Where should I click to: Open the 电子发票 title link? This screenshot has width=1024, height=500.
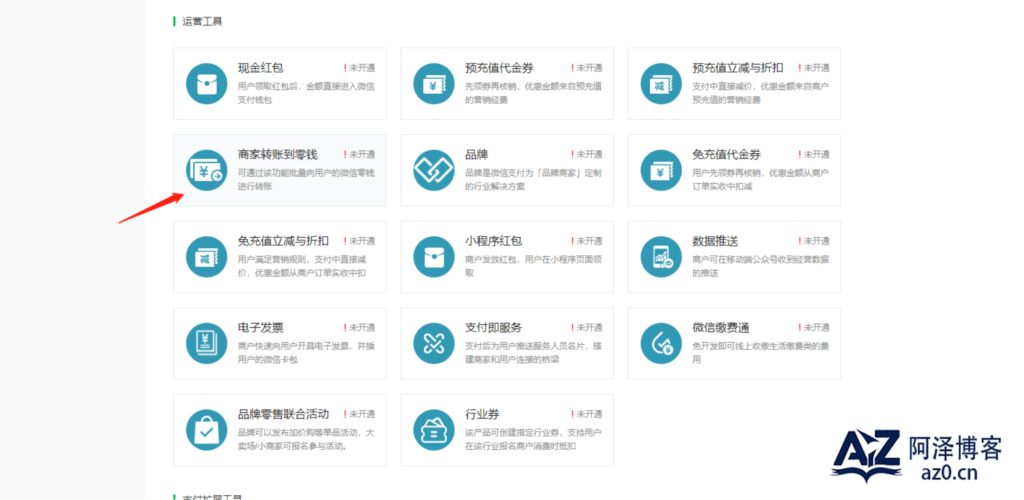click(261, 328)
